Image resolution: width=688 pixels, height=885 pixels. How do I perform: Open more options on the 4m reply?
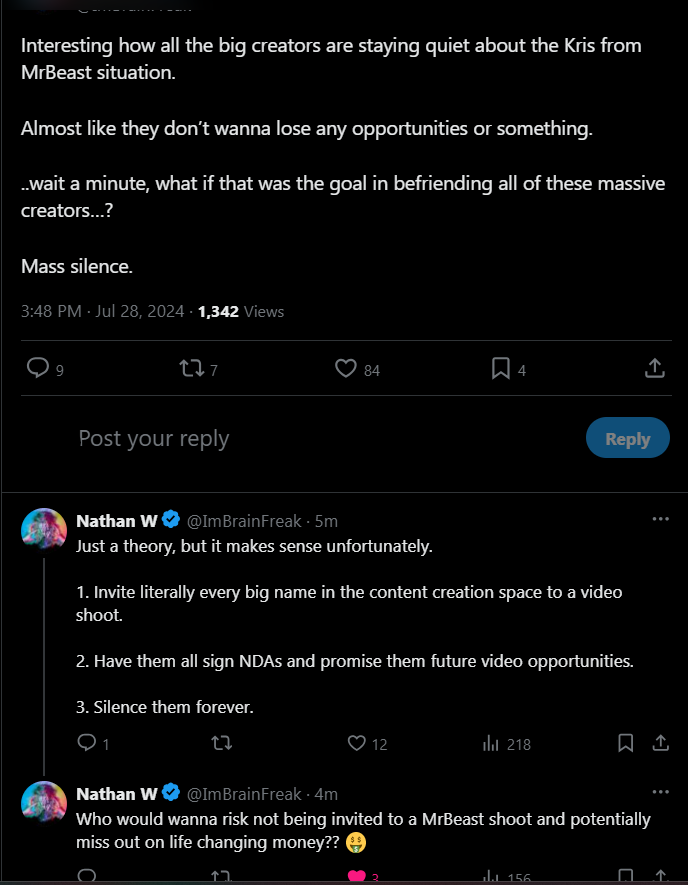[660, 792]
